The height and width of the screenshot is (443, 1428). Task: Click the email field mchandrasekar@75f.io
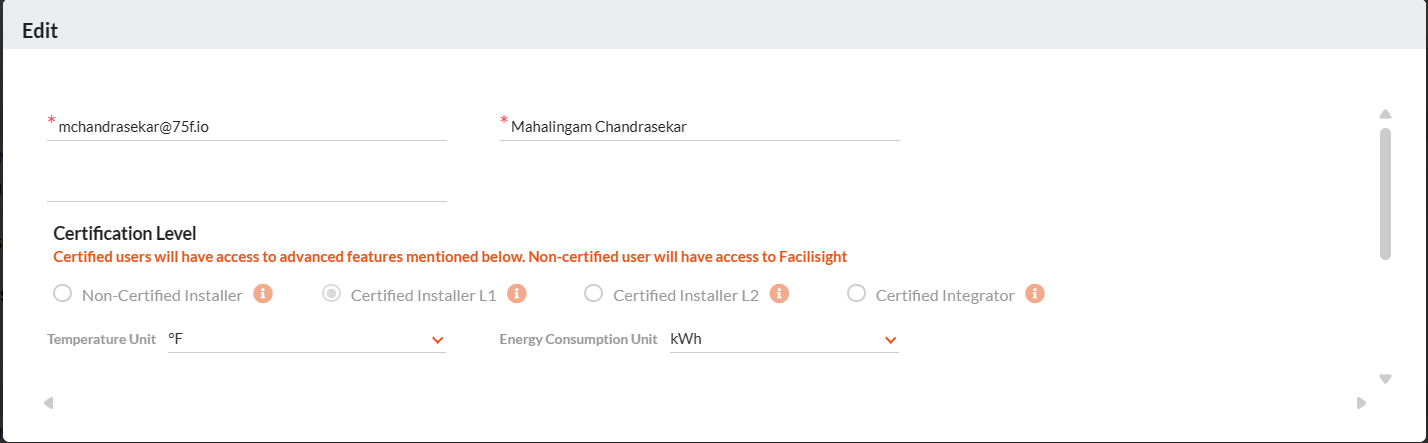point(247,127)
